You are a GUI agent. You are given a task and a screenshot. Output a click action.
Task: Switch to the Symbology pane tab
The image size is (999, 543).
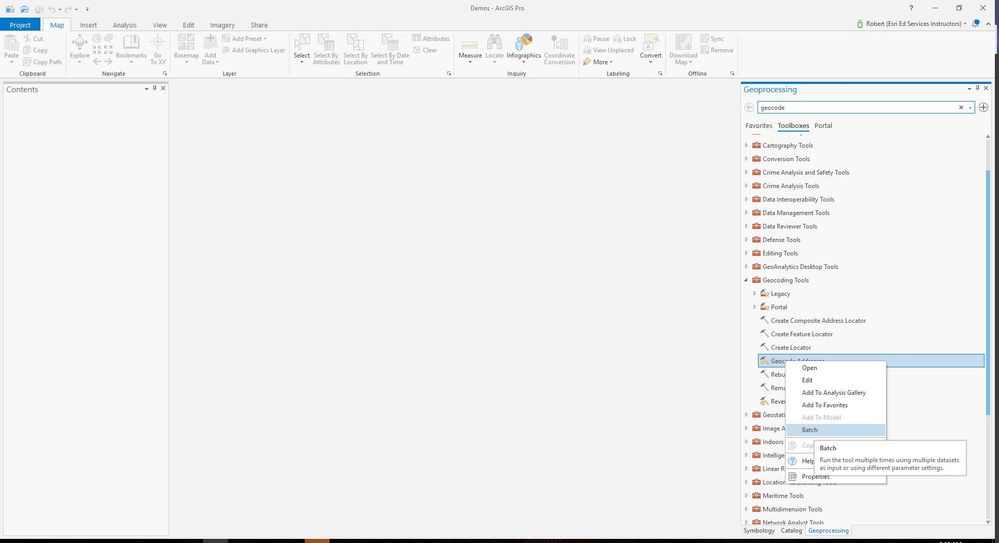758,530
